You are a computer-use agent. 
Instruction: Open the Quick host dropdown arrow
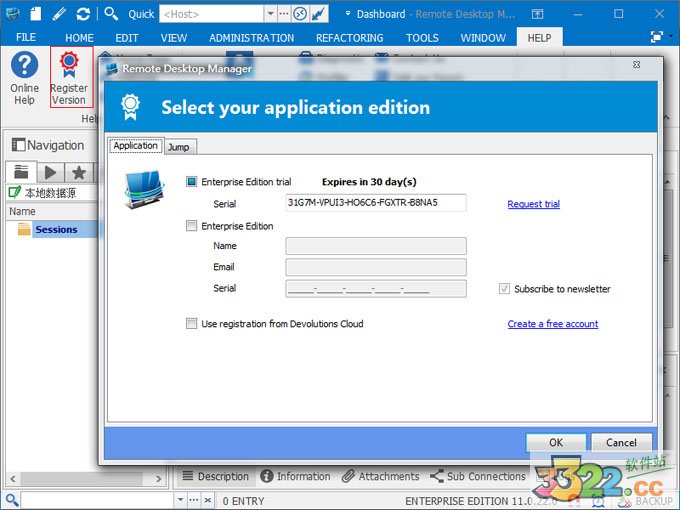point(270,14)
